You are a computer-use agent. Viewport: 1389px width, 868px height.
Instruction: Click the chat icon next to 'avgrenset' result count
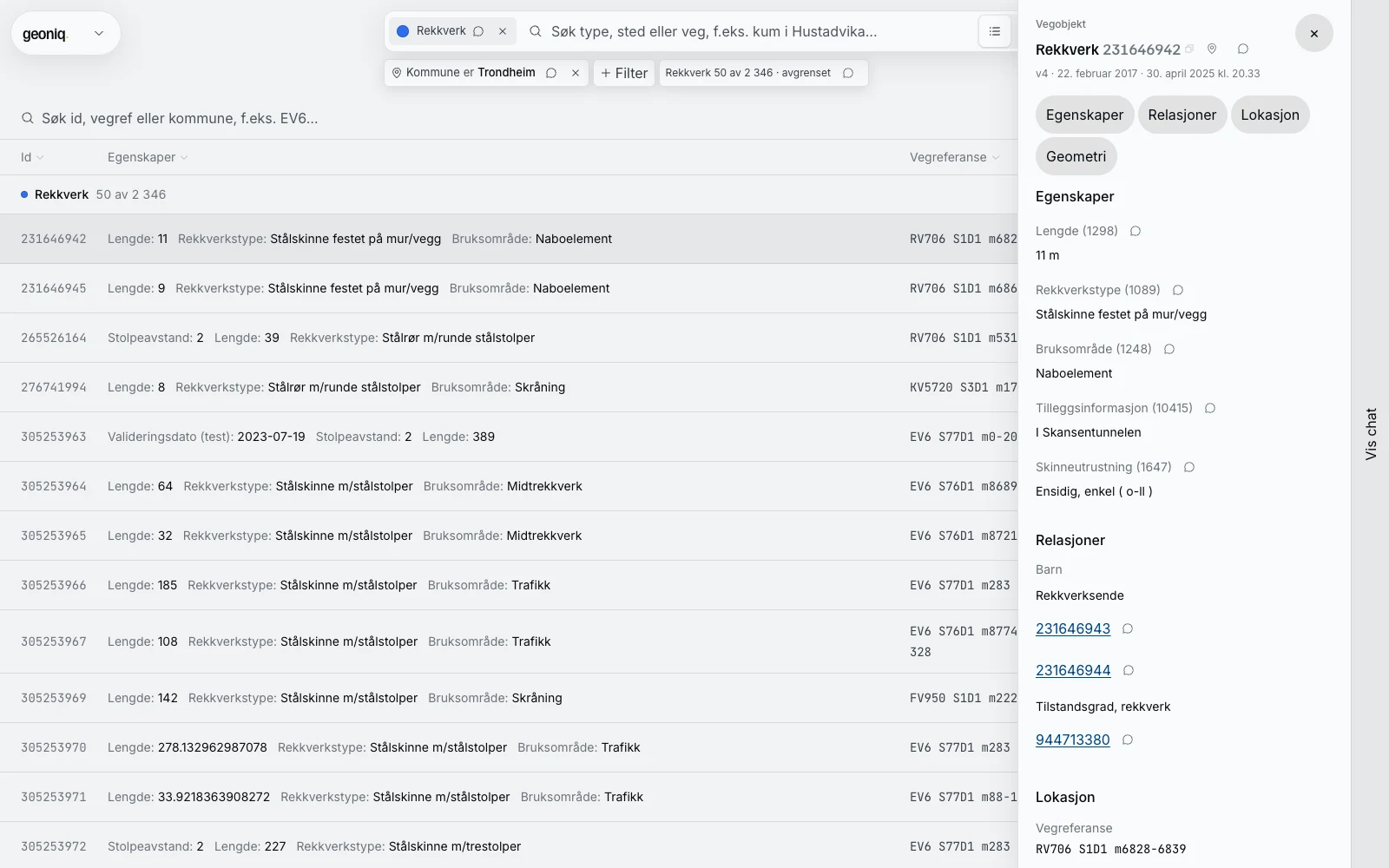pos(848,73)
